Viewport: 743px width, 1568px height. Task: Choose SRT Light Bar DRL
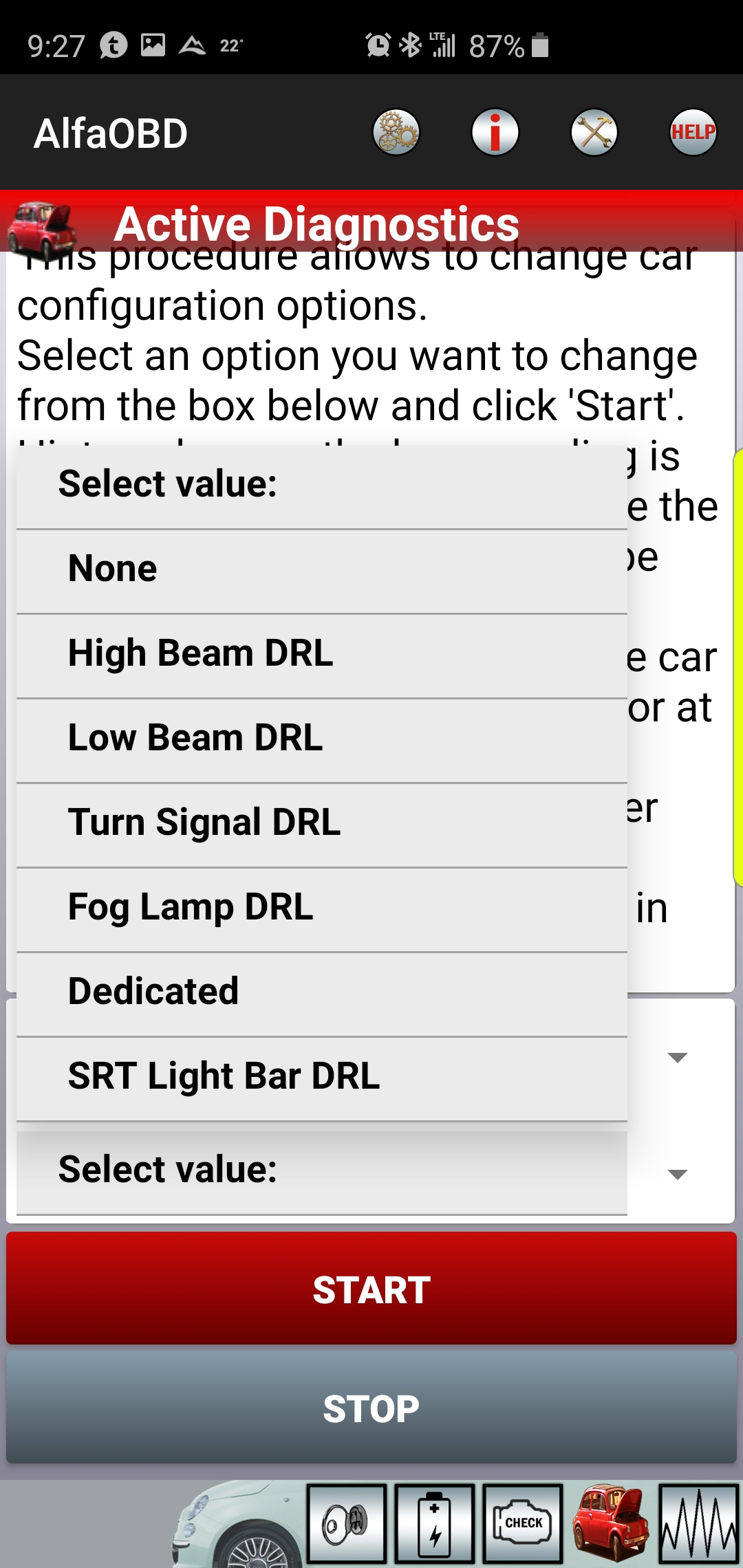point(322,1078)
